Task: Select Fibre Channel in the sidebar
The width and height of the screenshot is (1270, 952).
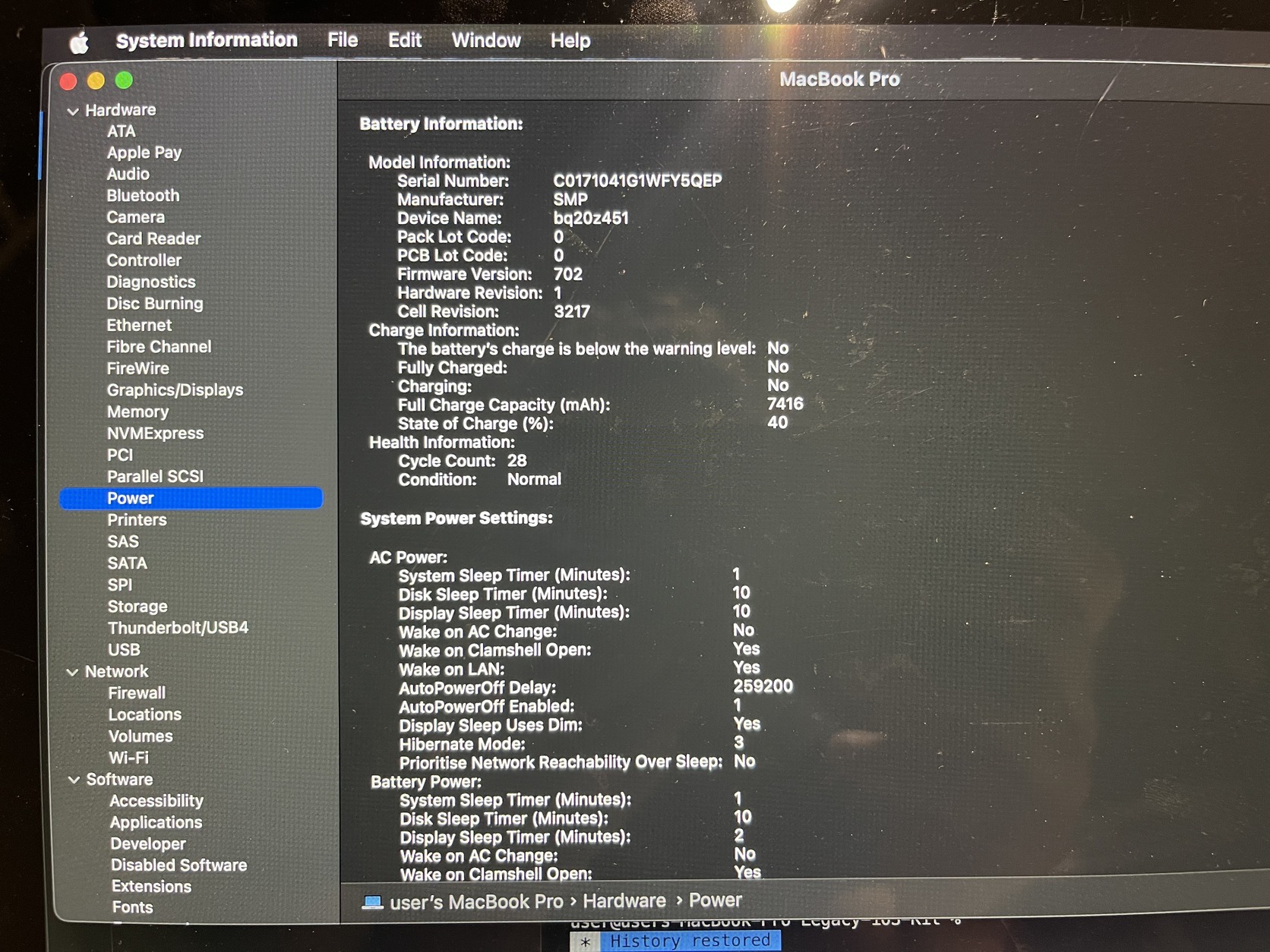Action: (160, 347)
